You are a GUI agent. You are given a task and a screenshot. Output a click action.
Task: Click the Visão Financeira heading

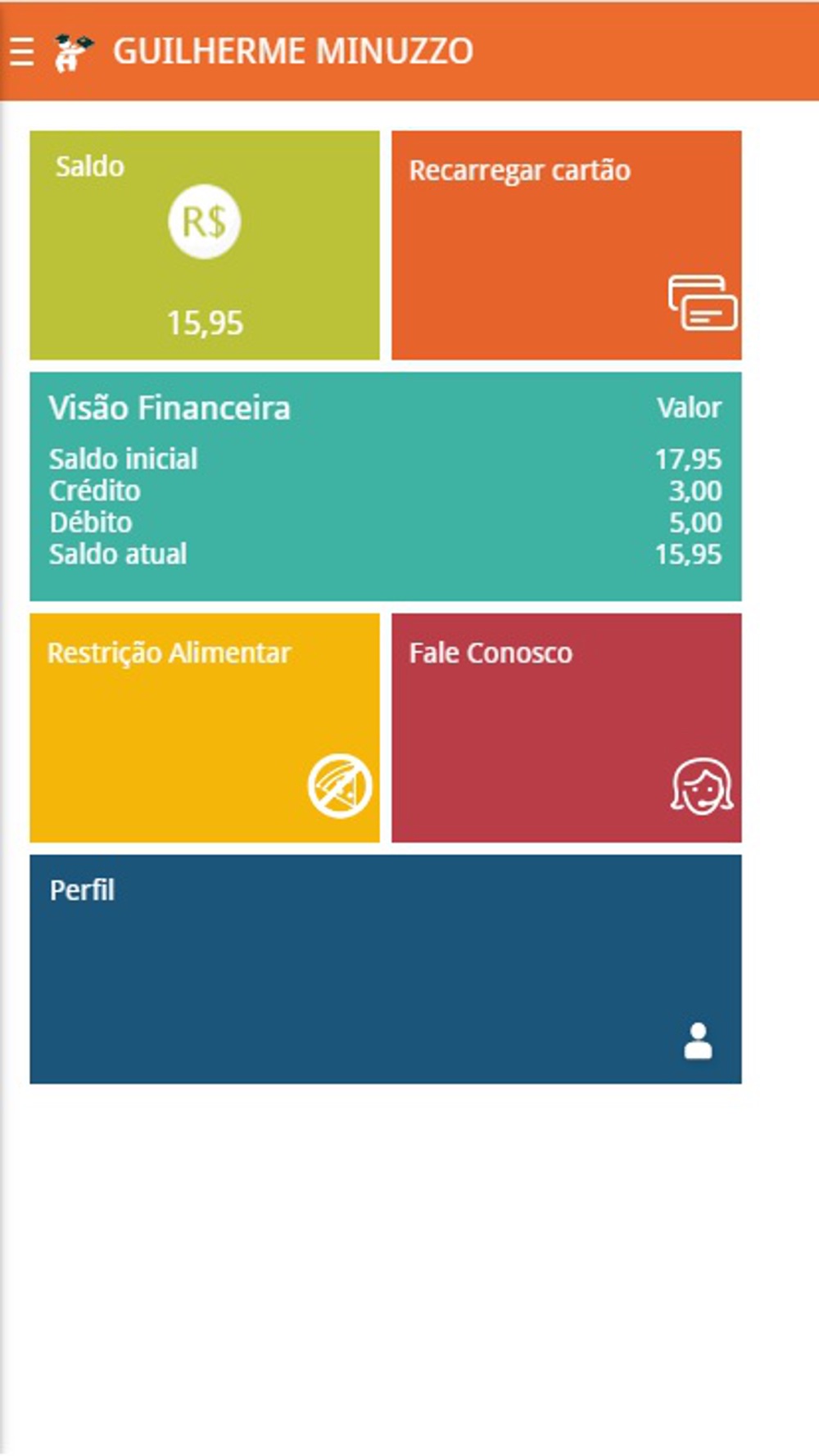170,408
